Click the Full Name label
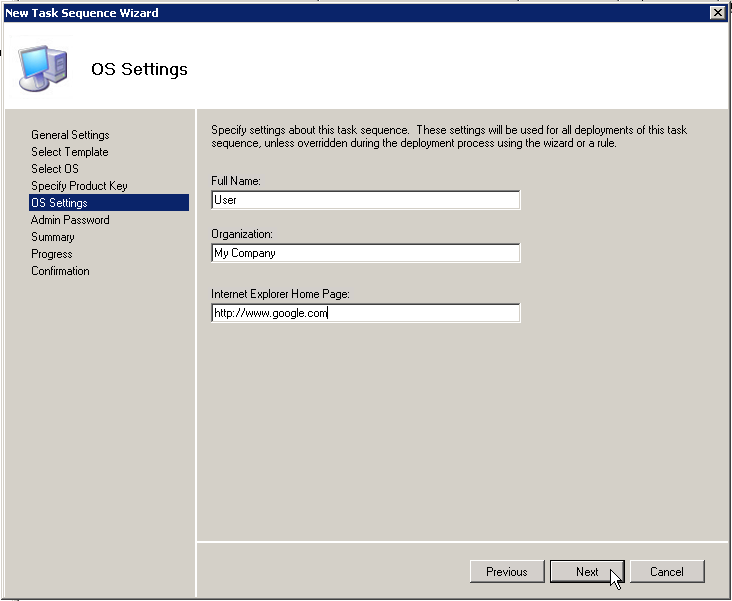This screenshot has width=732, height=601. [236, 180]
